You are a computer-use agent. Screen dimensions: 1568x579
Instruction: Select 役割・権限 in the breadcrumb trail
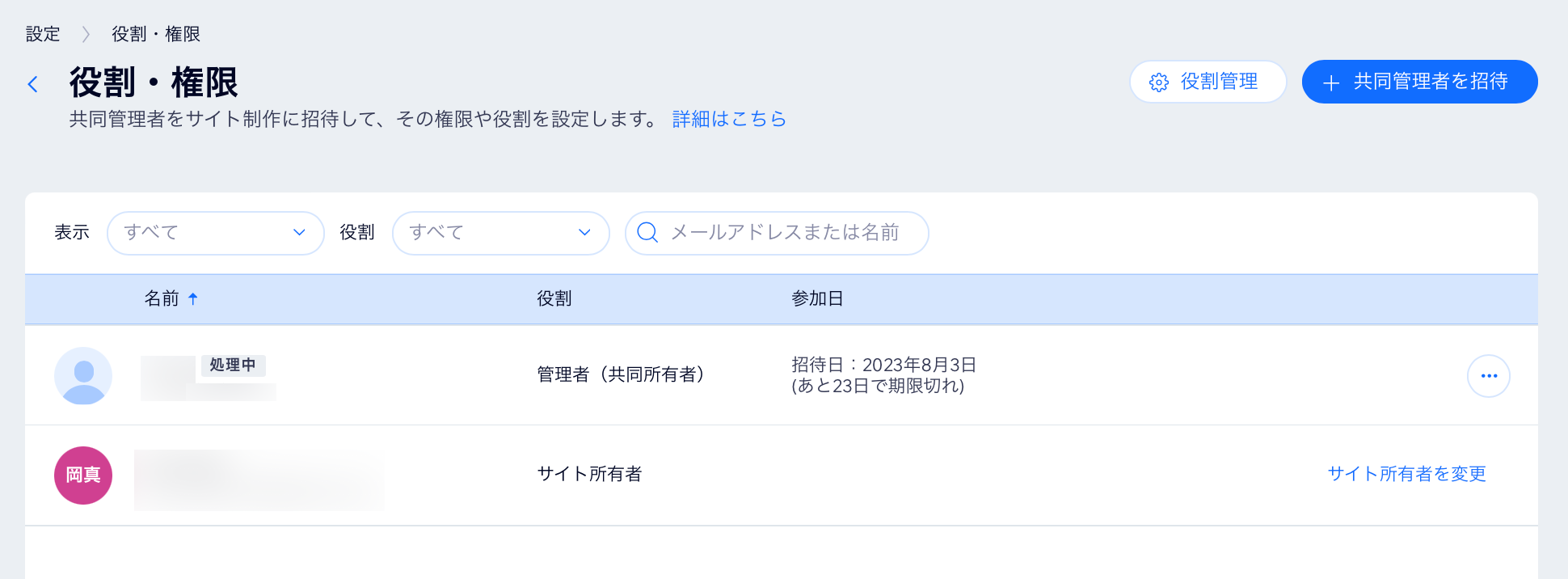[155, 34]
